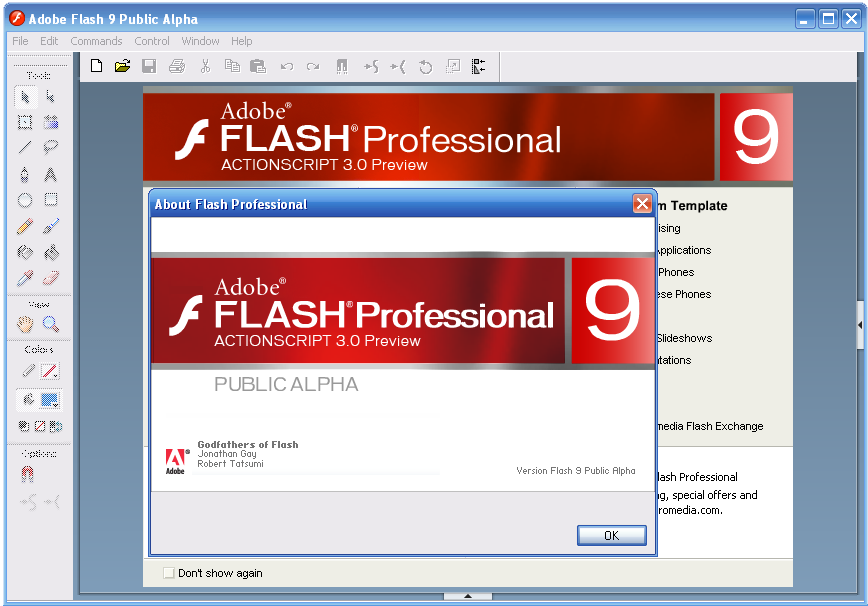Click 'Version Flash 9 Public Alpha' text

click(576, 470)
